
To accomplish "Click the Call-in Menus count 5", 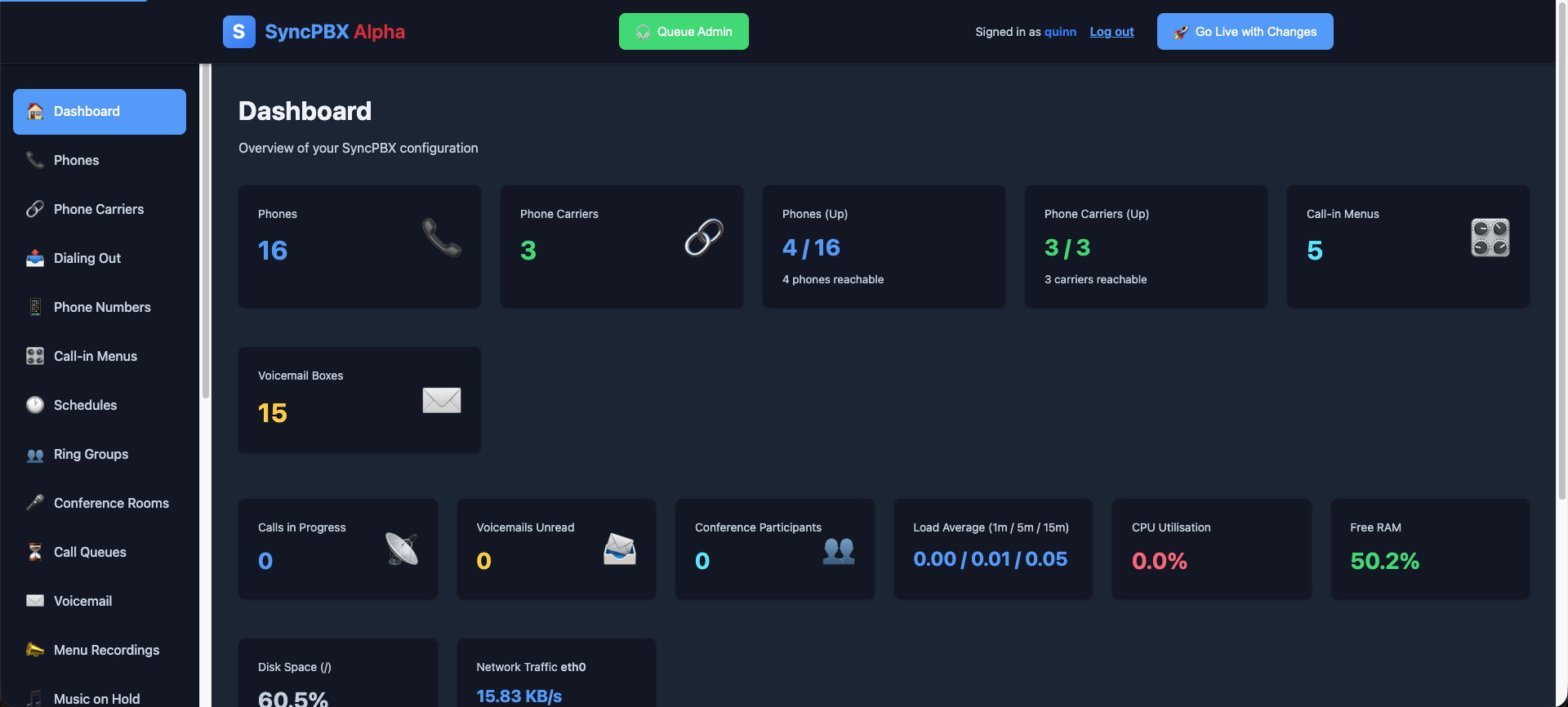I will [1315, 251].
